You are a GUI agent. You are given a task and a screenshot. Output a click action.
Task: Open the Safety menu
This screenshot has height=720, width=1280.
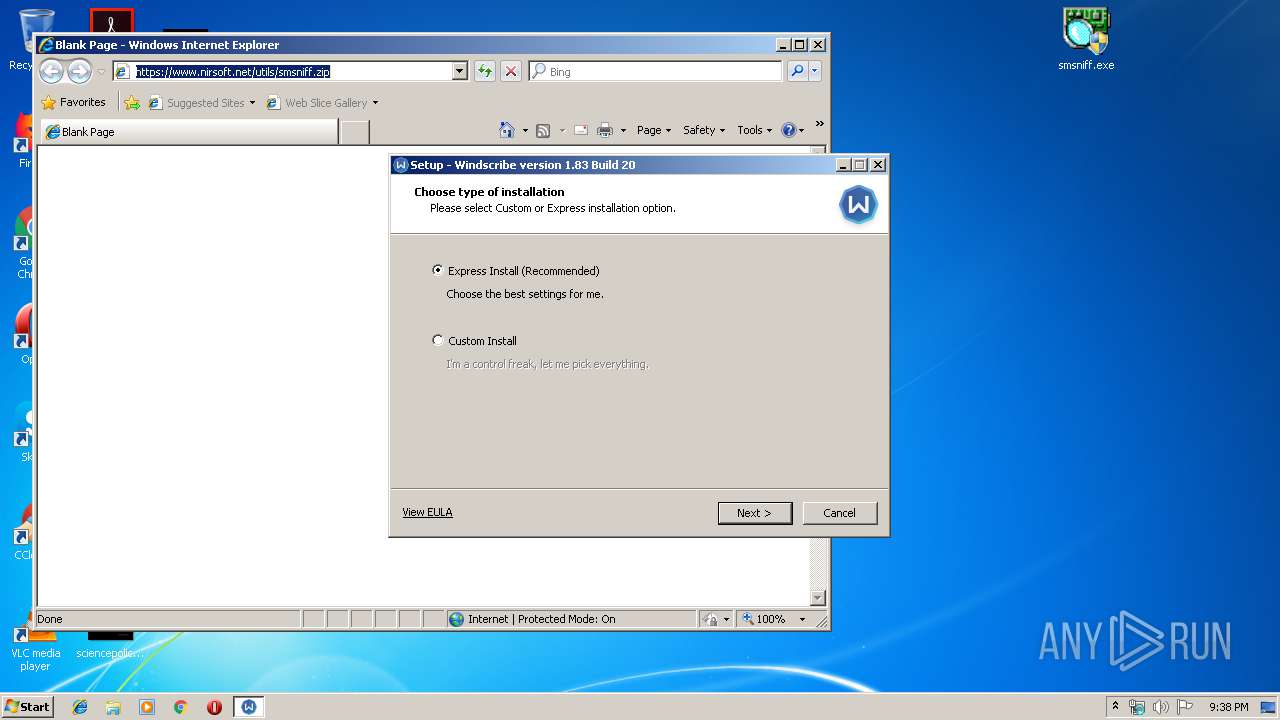[704, 130]
